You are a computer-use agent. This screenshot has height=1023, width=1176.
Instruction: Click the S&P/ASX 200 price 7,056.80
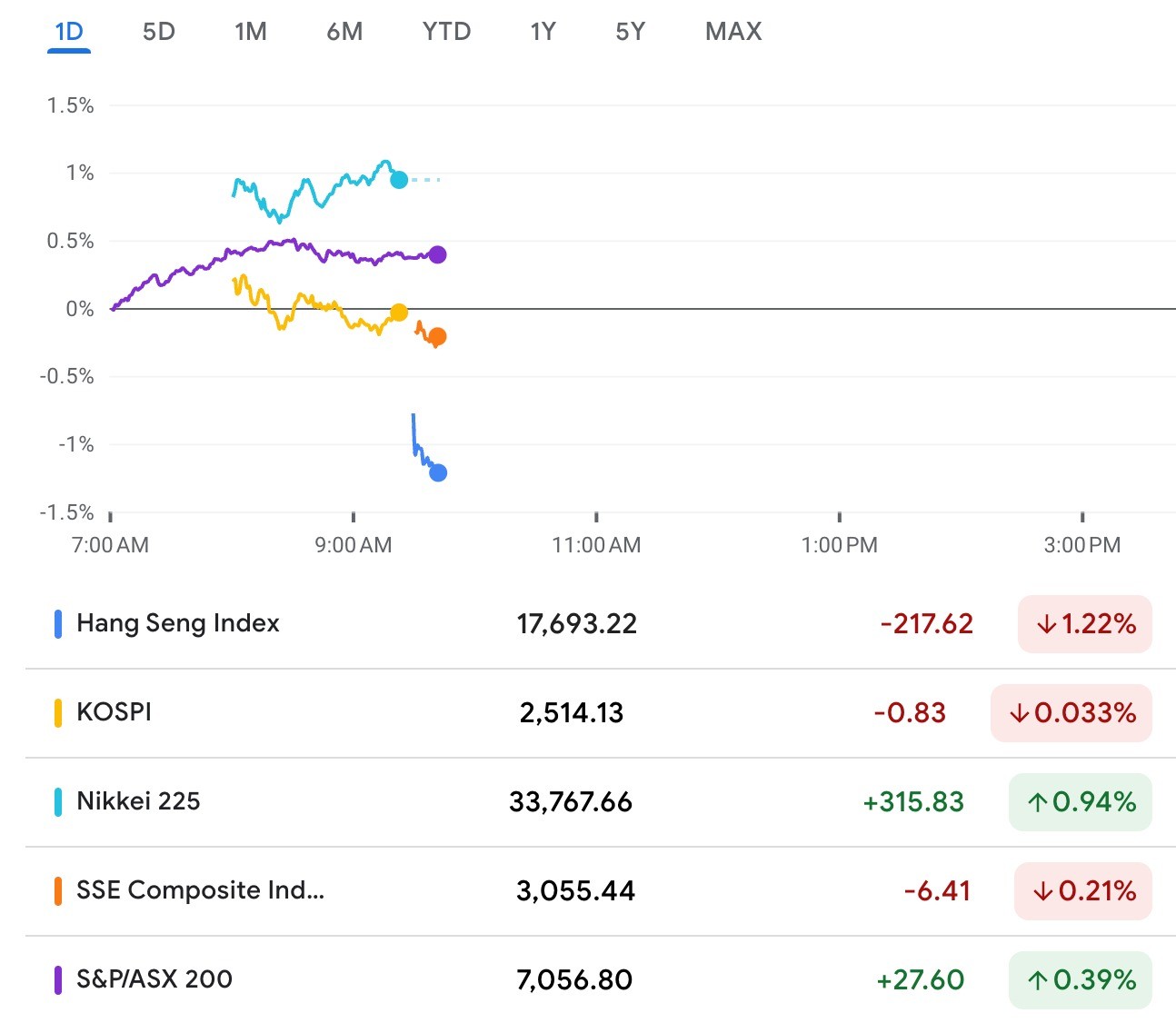[x=574, y=980]
